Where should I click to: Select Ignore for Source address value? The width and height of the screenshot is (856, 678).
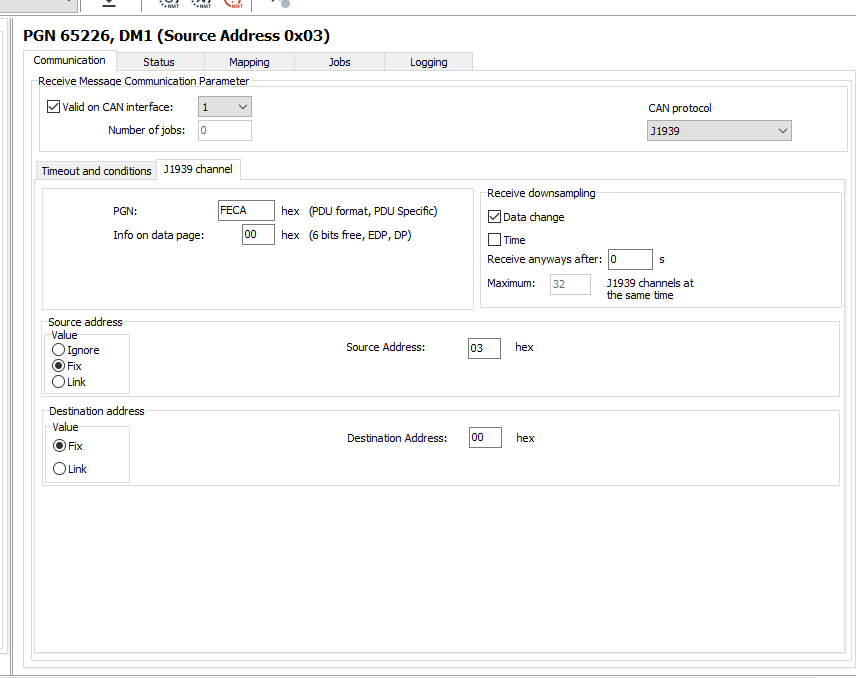[59, 351]
